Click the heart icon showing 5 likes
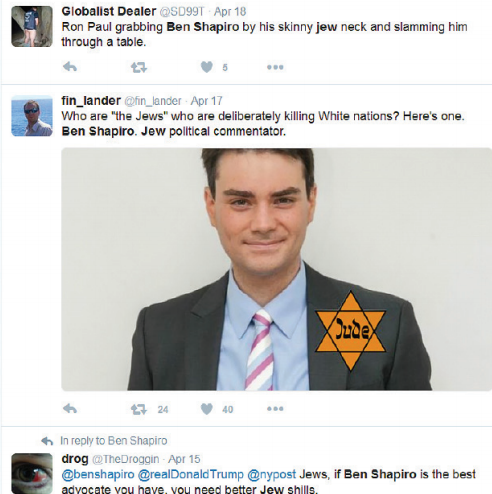The height and width of the screenshot is (494, 492). click(207, 67)
